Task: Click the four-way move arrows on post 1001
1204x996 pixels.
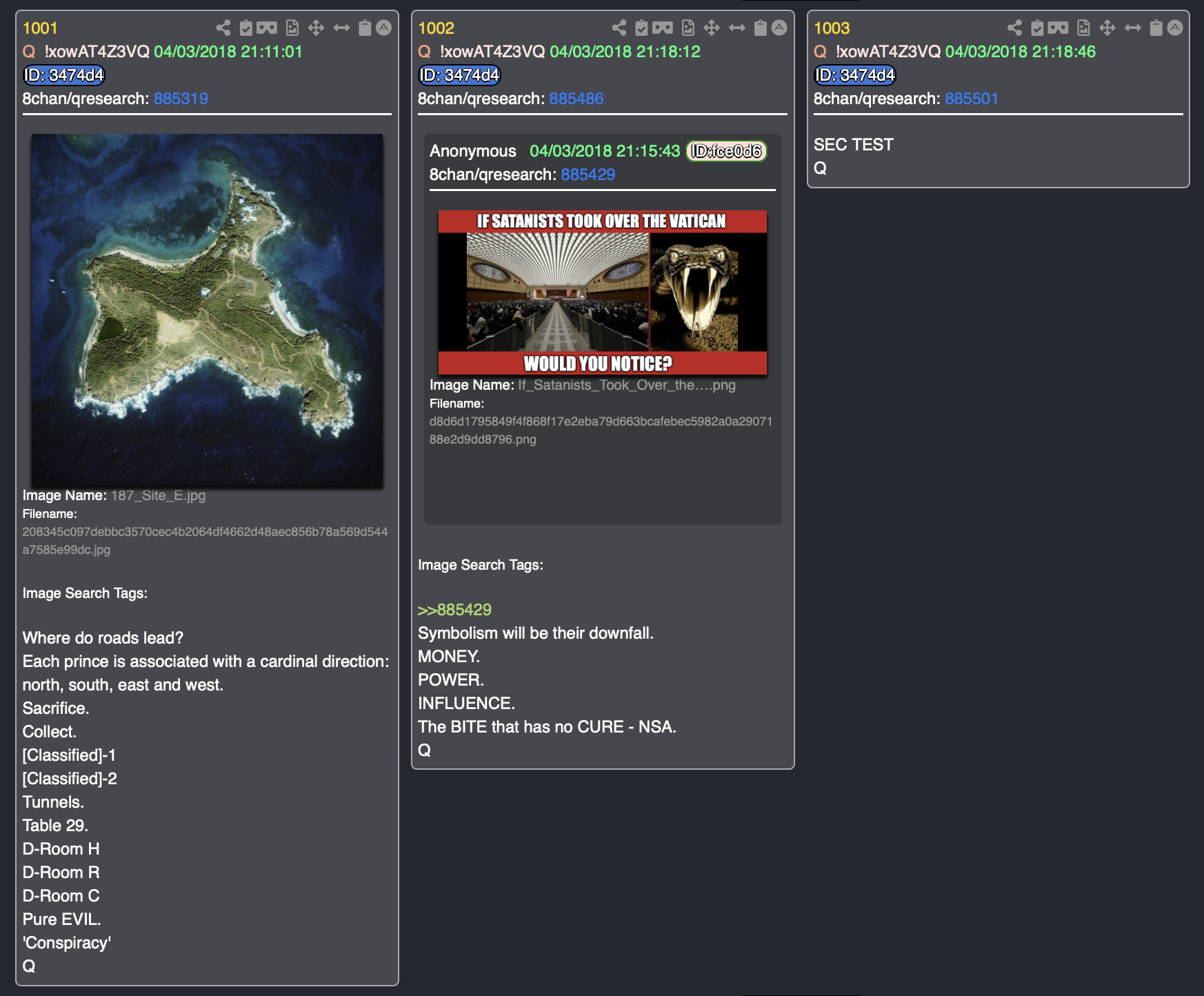Action: point(316,28)
